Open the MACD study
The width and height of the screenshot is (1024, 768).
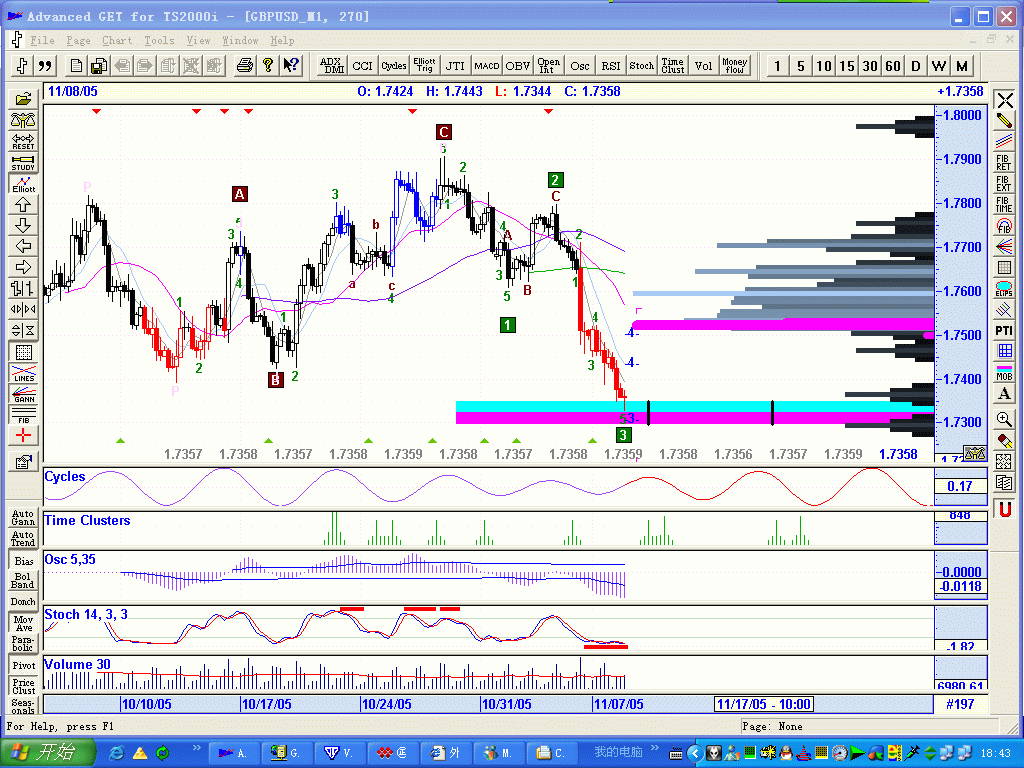point(487,65)
